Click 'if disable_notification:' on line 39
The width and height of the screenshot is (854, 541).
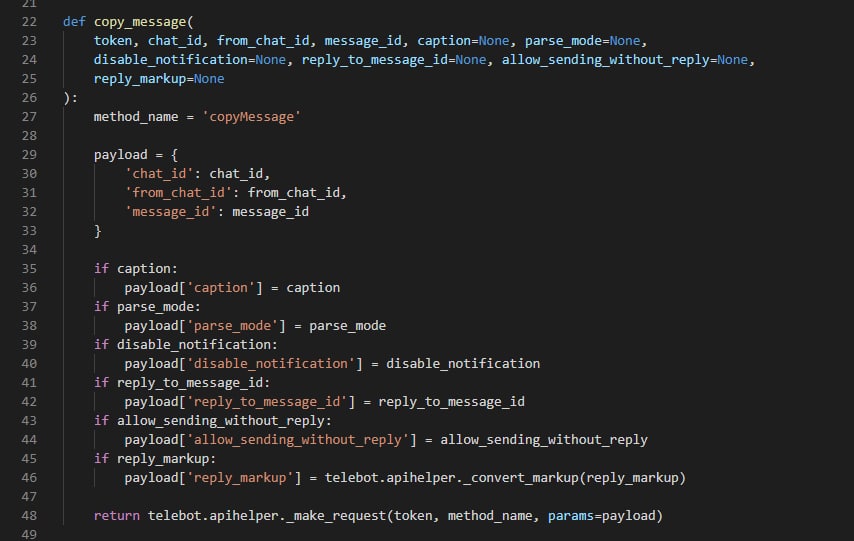click(186, 345)
